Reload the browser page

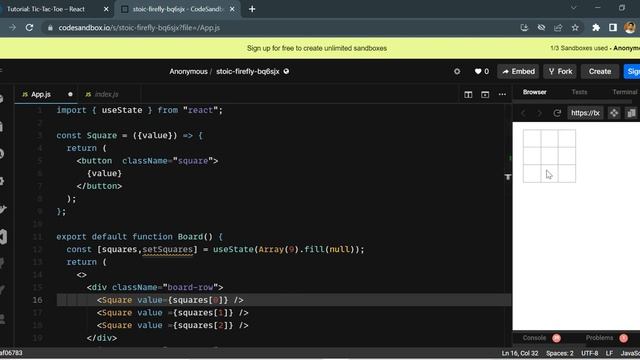pyautogui.click(x=29, y=28)
